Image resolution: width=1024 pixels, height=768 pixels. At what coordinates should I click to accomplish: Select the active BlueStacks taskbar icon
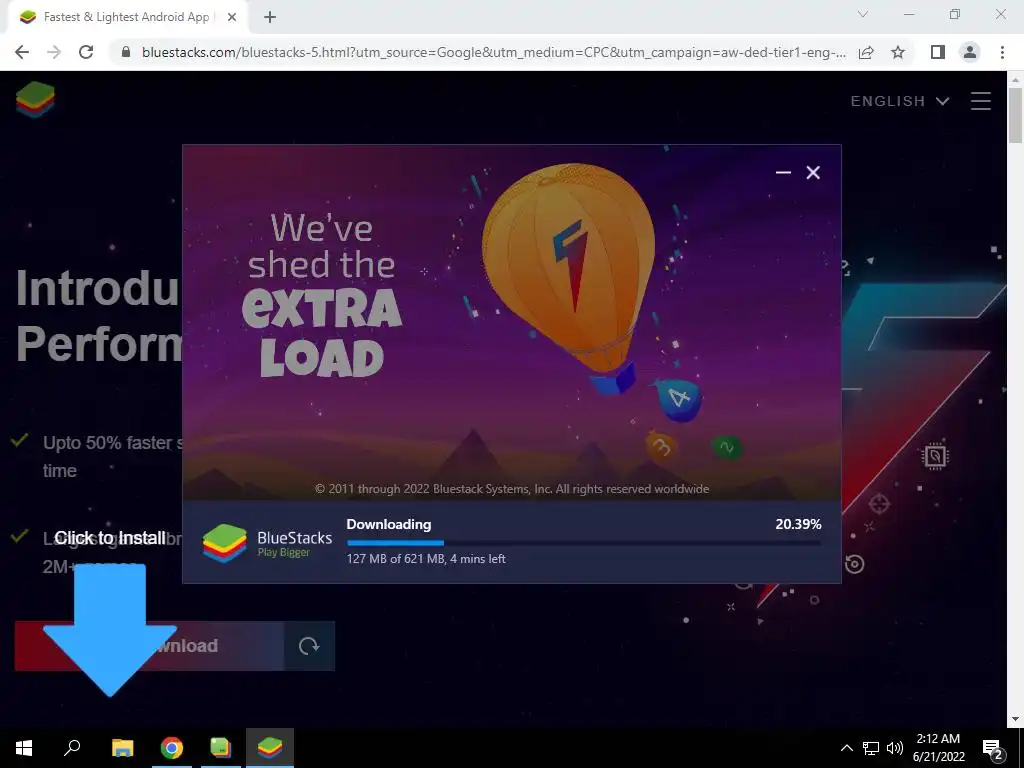[270, 748]
